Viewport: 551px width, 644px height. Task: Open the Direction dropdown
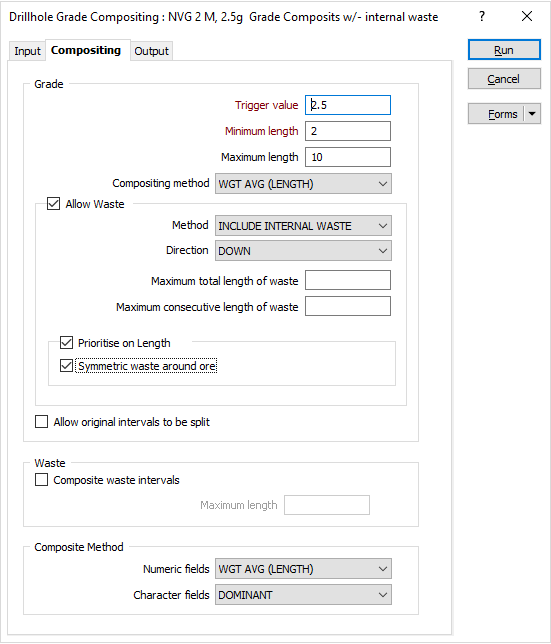click(303, 251)
